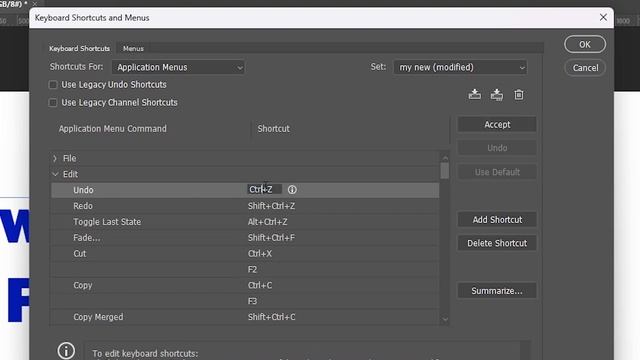
Task: Select the Redo command row
Action: pos(245,206)
